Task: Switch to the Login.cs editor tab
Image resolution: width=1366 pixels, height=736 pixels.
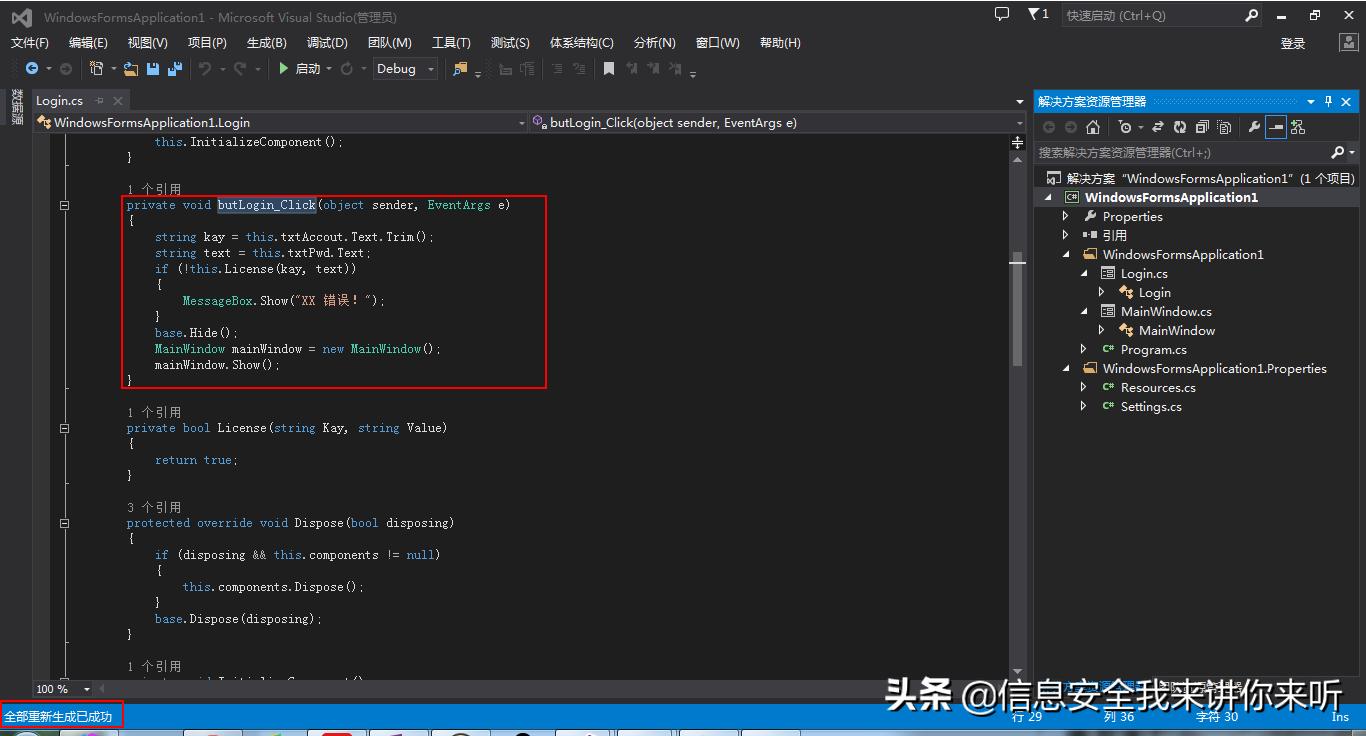Action: coord(59,101)
